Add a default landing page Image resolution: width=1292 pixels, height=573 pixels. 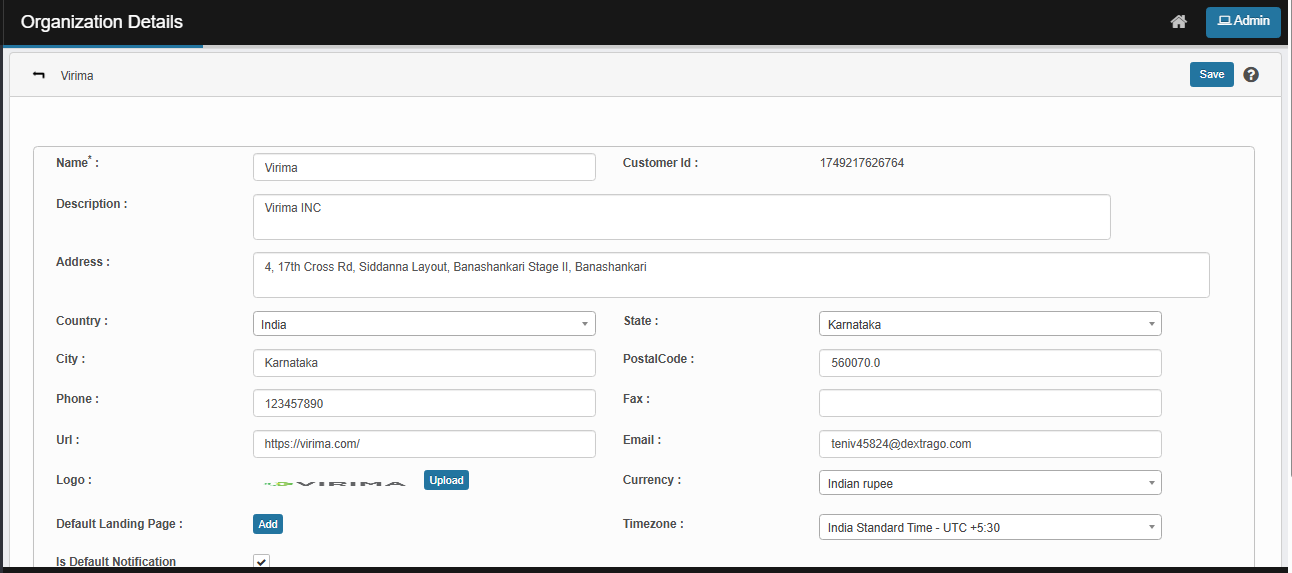268,524
